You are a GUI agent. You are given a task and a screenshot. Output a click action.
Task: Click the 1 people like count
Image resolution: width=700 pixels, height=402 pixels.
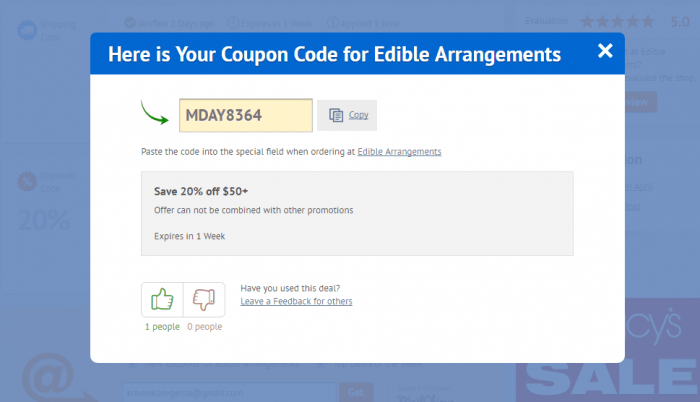161,327
